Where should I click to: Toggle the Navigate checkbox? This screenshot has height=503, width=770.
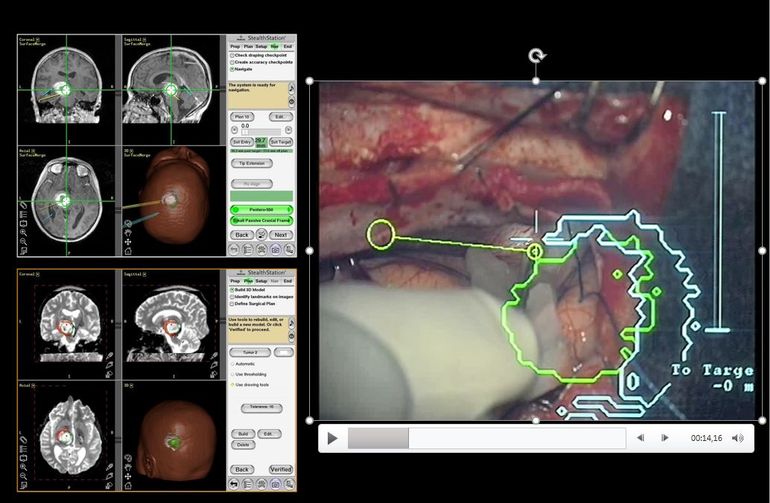click(x=233, y=69)
